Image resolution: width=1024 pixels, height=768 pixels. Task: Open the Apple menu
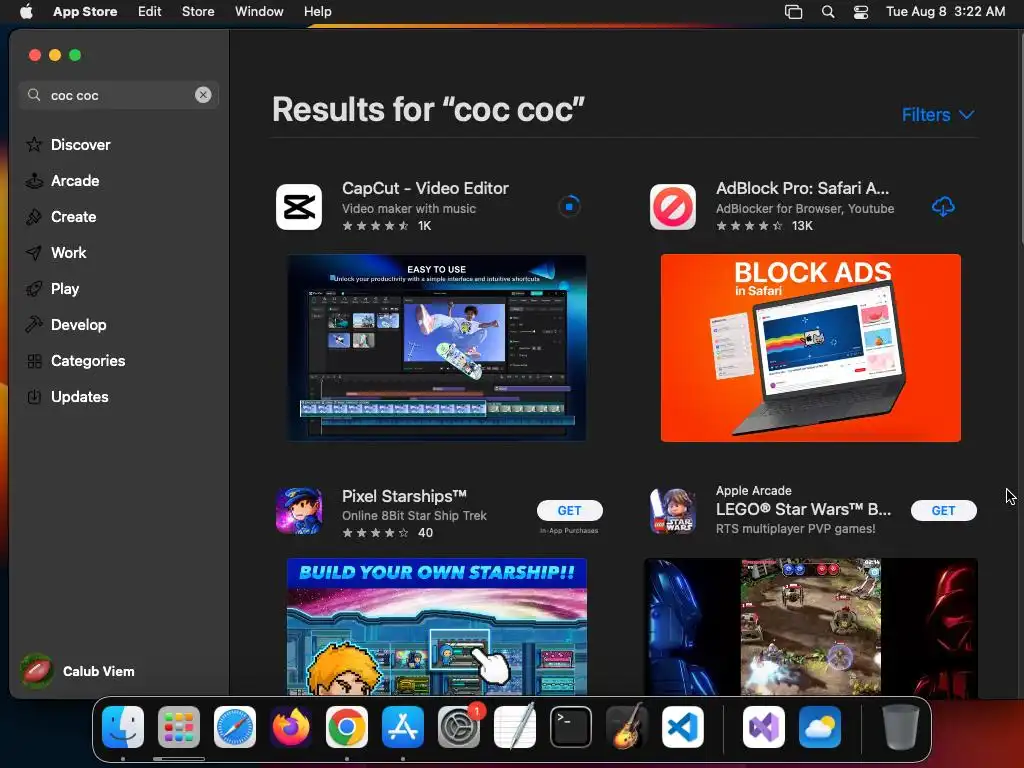tap(26, 12)
